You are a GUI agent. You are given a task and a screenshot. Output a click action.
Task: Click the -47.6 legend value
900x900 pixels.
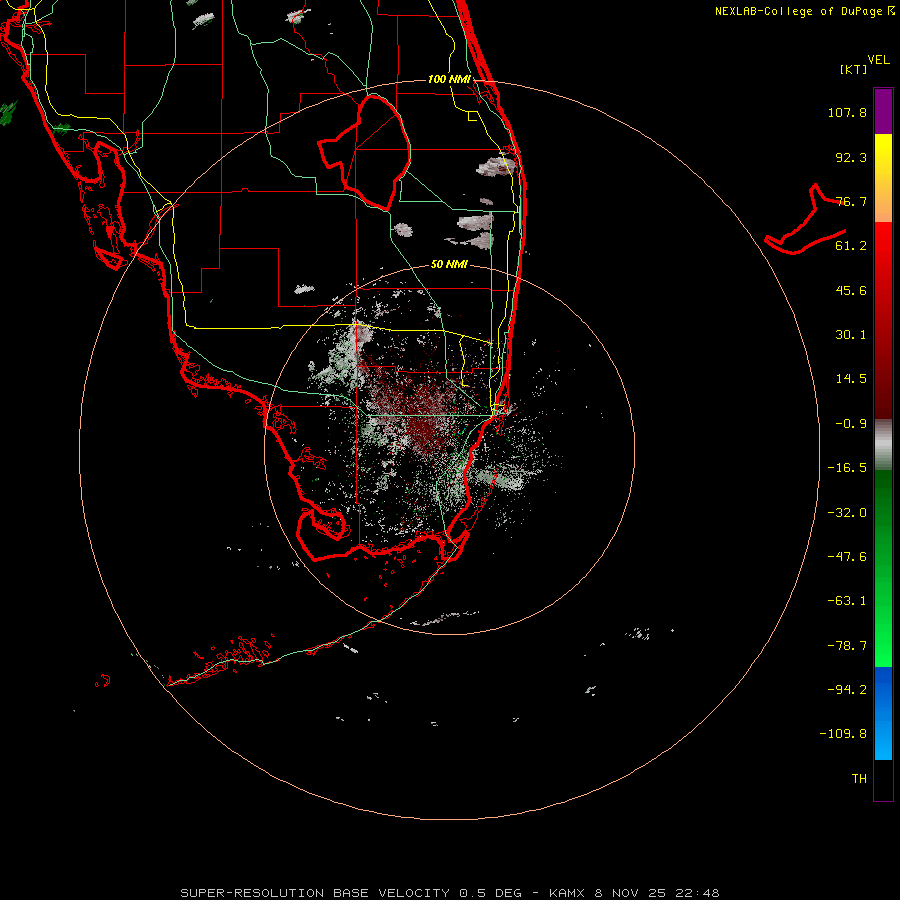847,557
